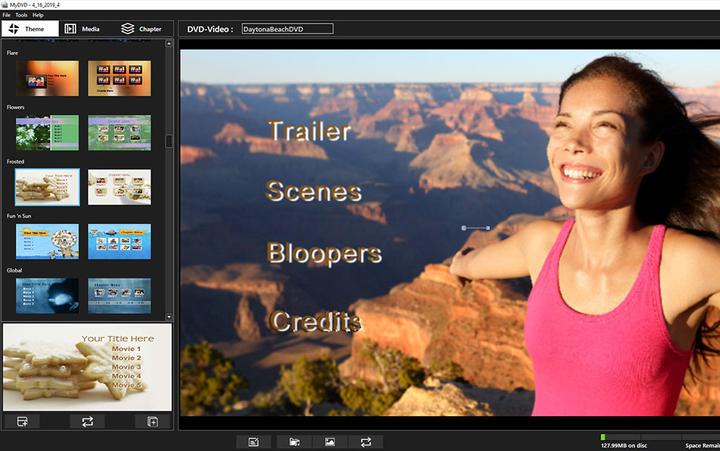Screen dimensions: 720x451
Task: Edit the DVD-Video title field
Action: [x=287, y=29]
